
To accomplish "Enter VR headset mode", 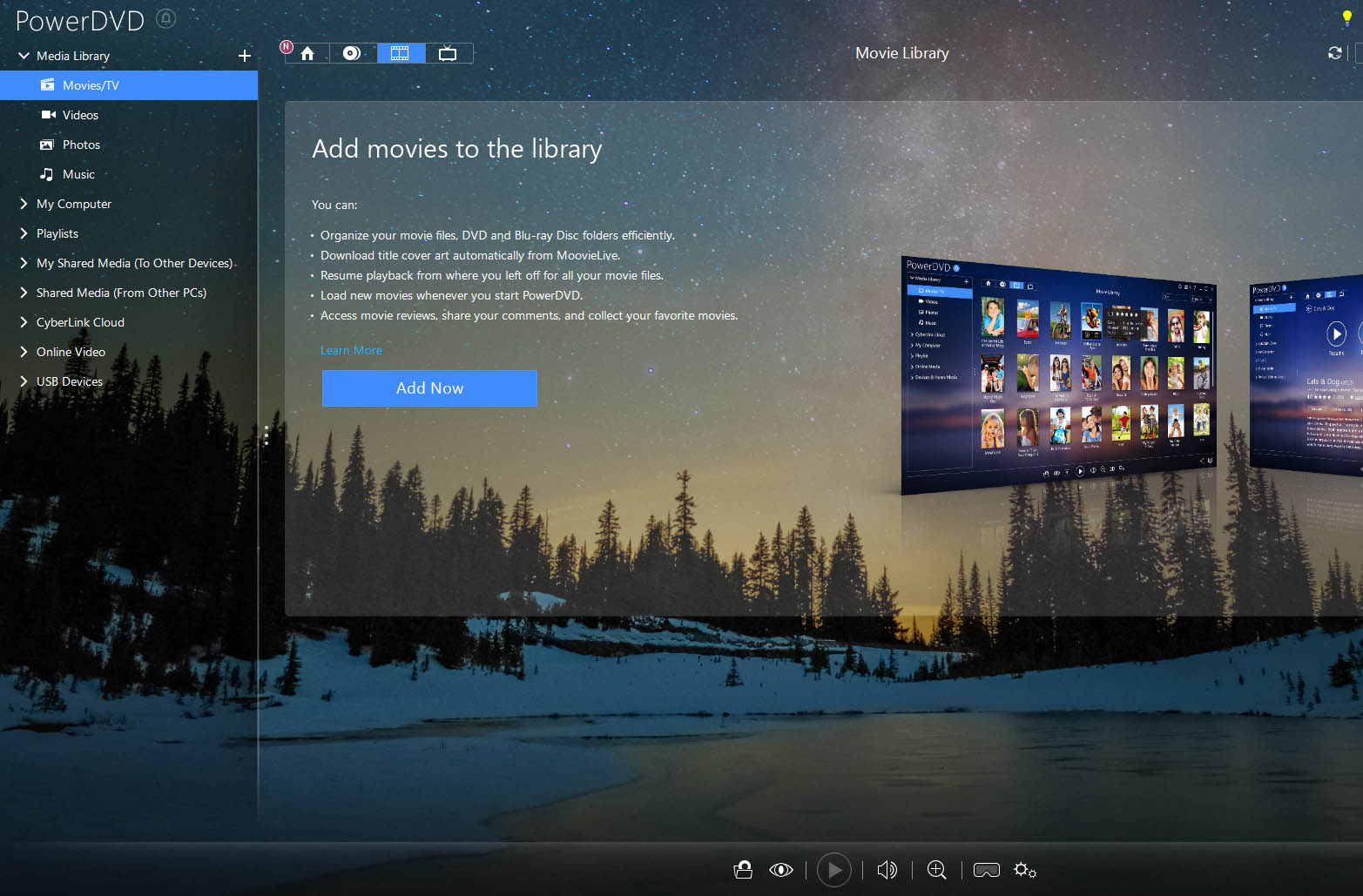I will point(987,870).
